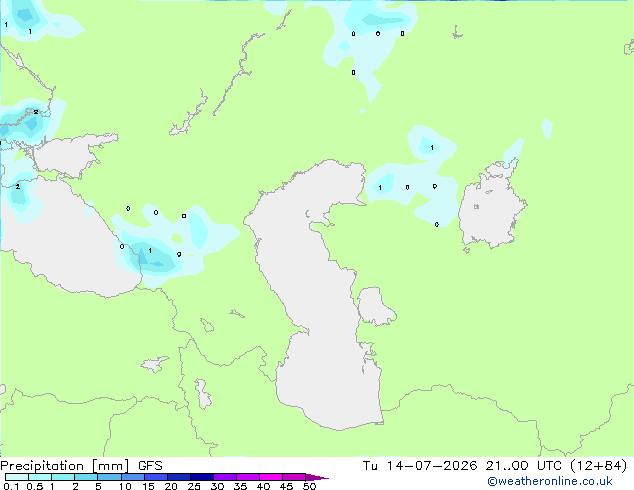Click the 35–40 mm legend swatch

point(248,477)
